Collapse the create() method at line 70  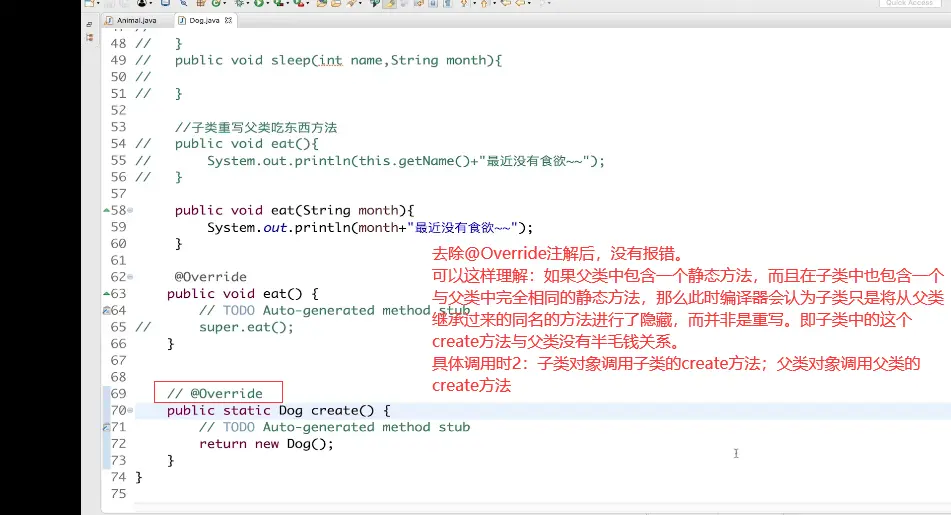click(130, 411)
